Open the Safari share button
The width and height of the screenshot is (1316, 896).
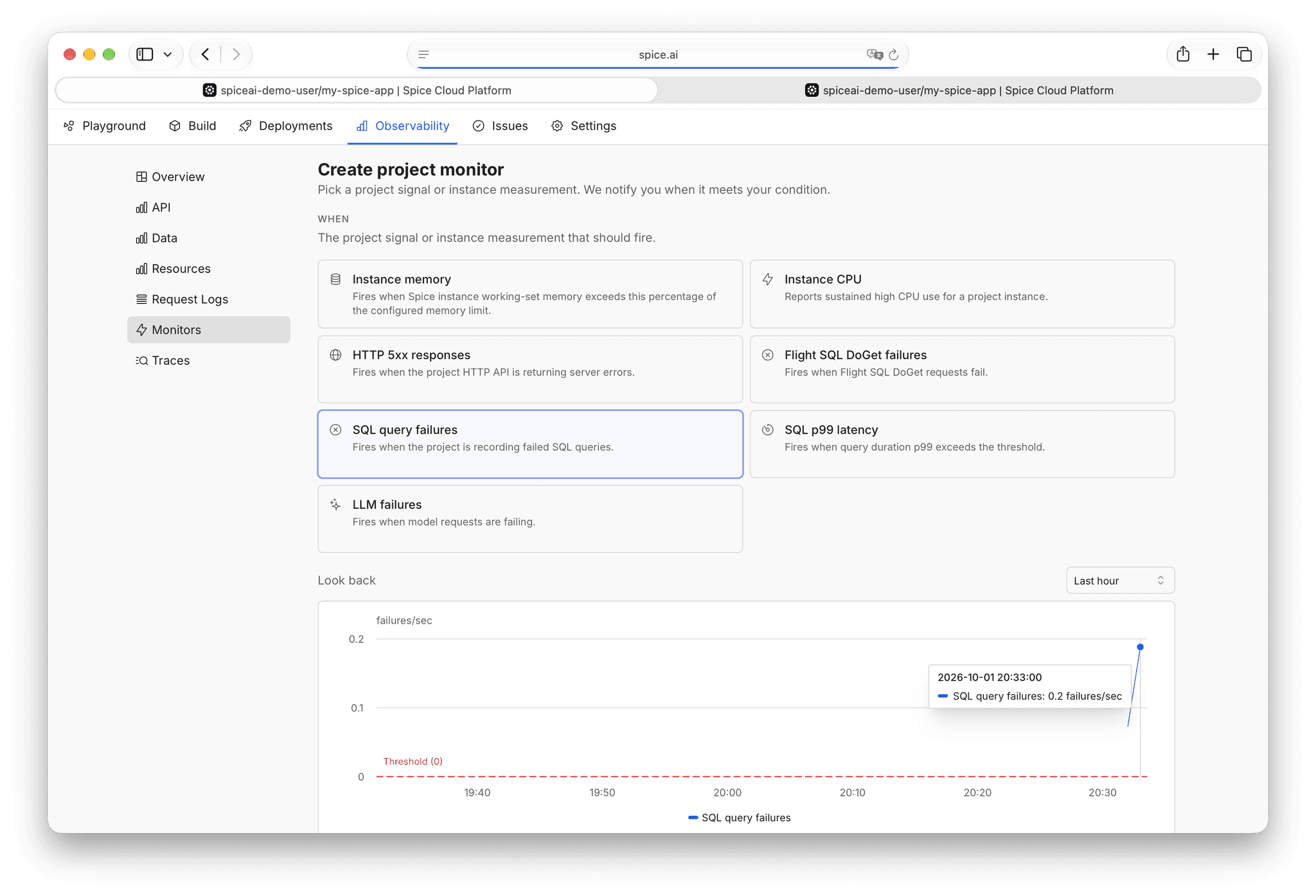(x=1183, y=55)
